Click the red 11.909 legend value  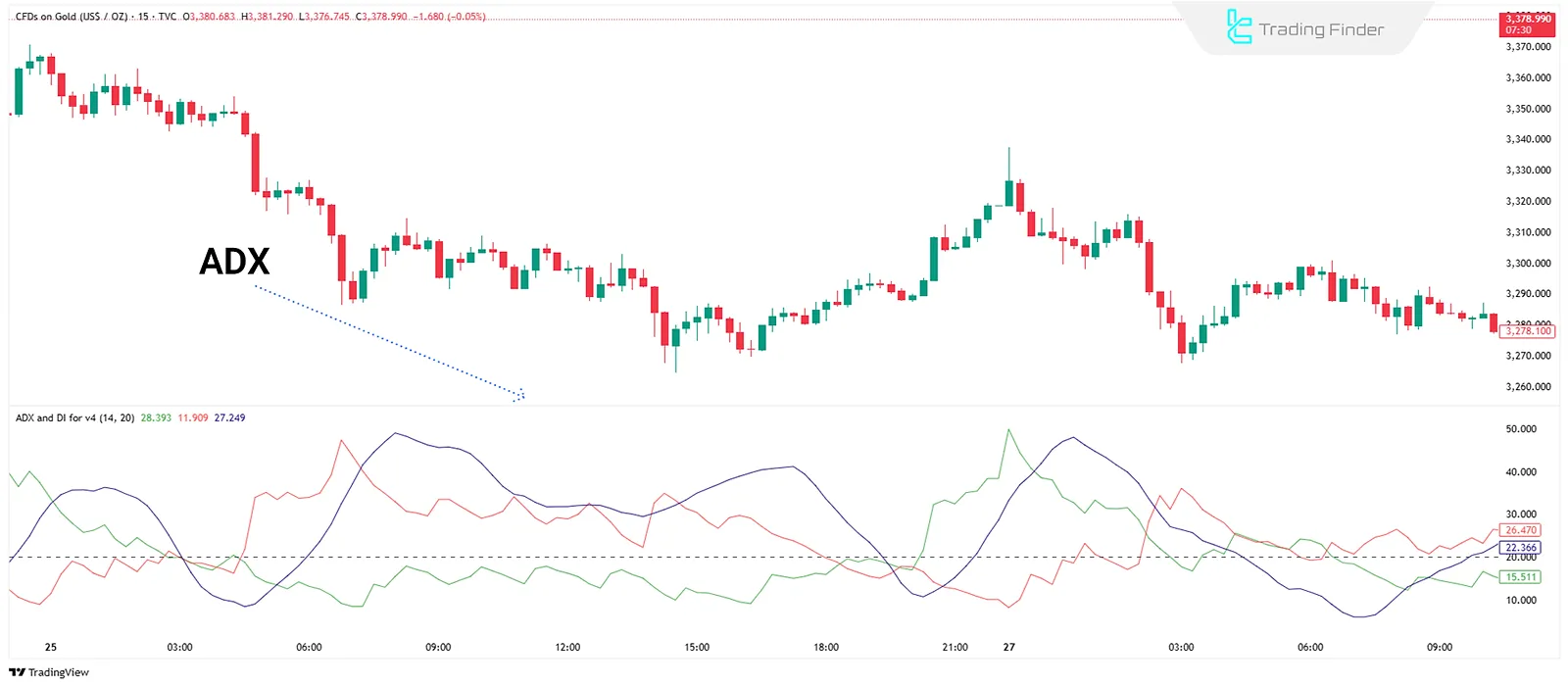click(192, 418)
